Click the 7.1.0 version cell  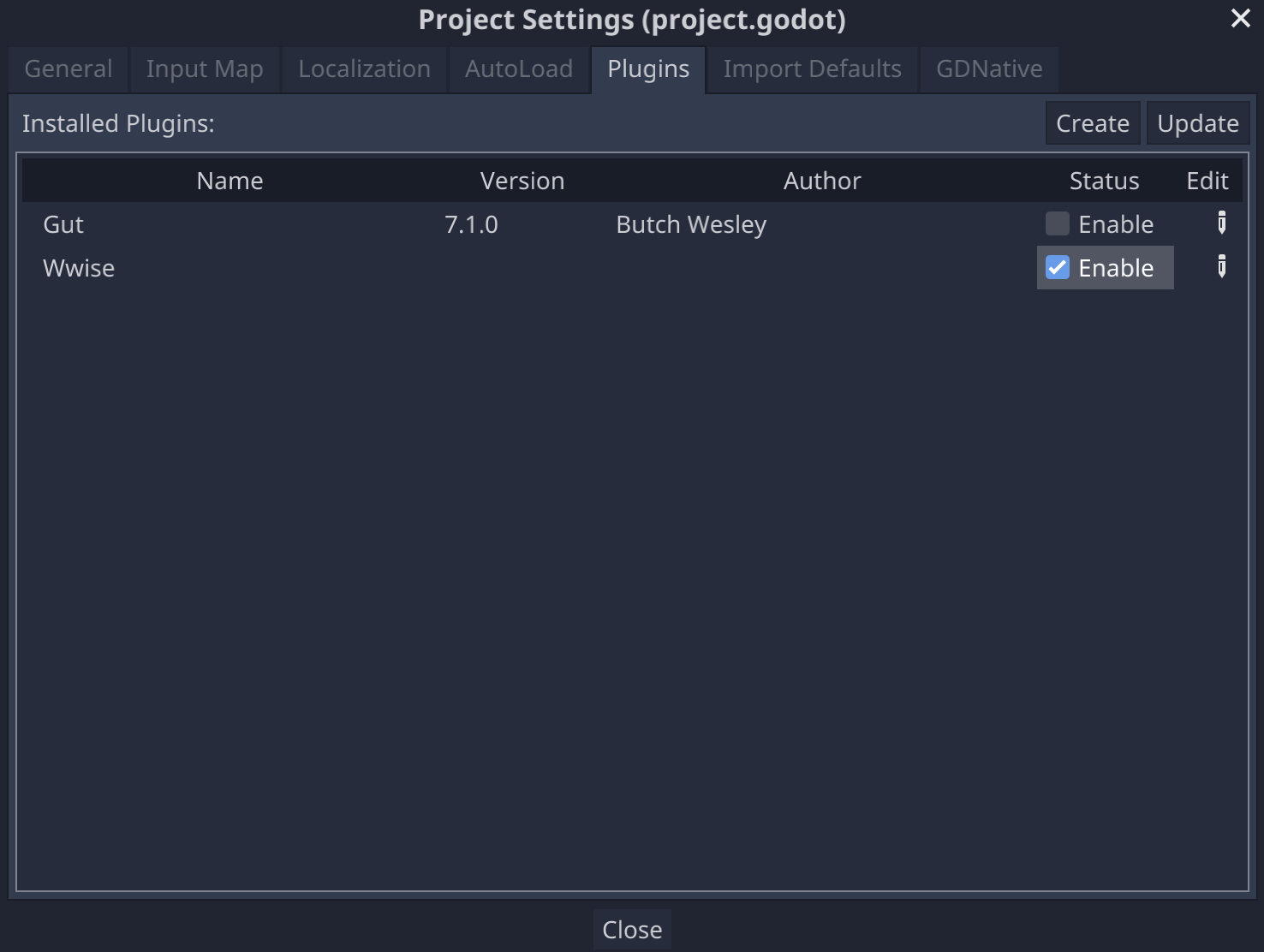pos(471,224)
